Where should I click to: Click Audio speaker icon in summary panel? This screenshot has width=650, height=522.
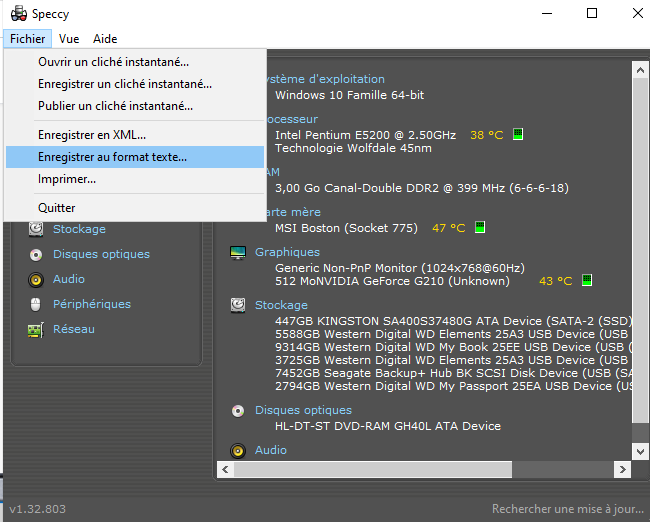[x=238, y=450]
